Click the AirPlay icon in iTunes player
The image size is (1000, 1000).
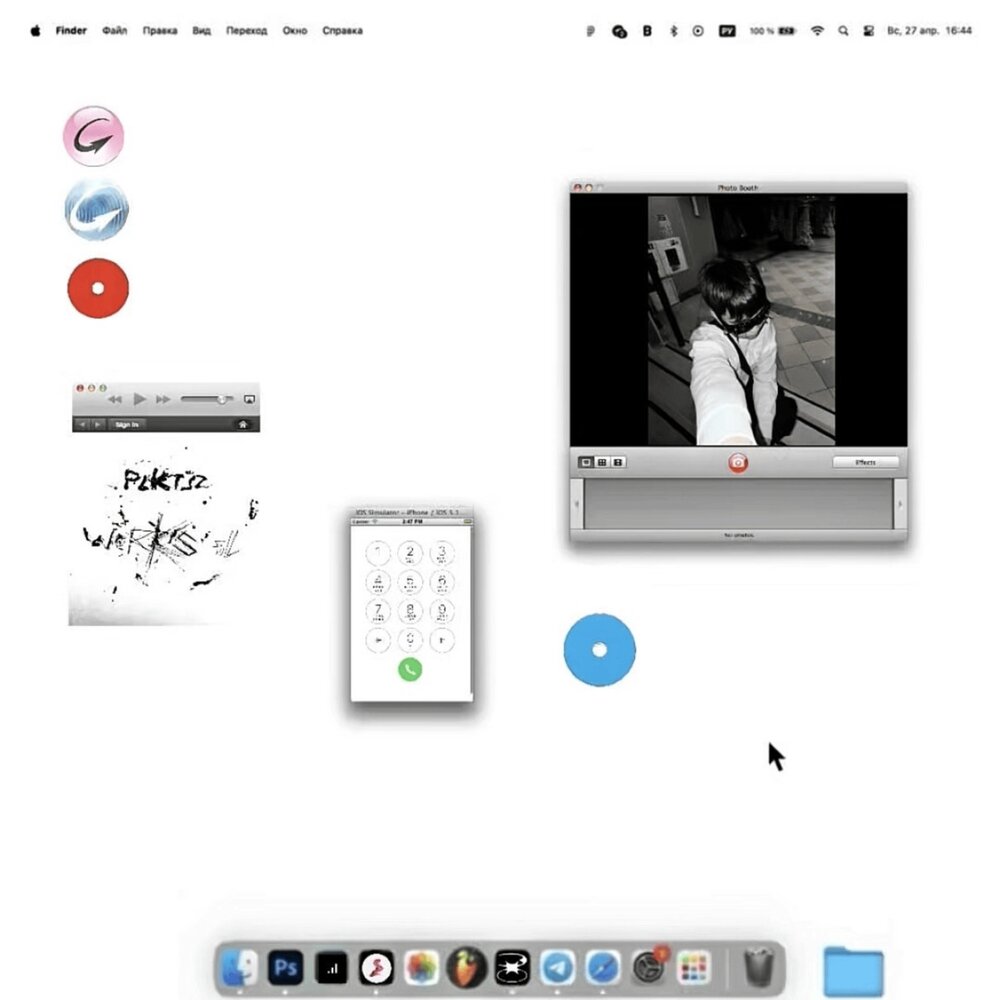coord(249,399)
